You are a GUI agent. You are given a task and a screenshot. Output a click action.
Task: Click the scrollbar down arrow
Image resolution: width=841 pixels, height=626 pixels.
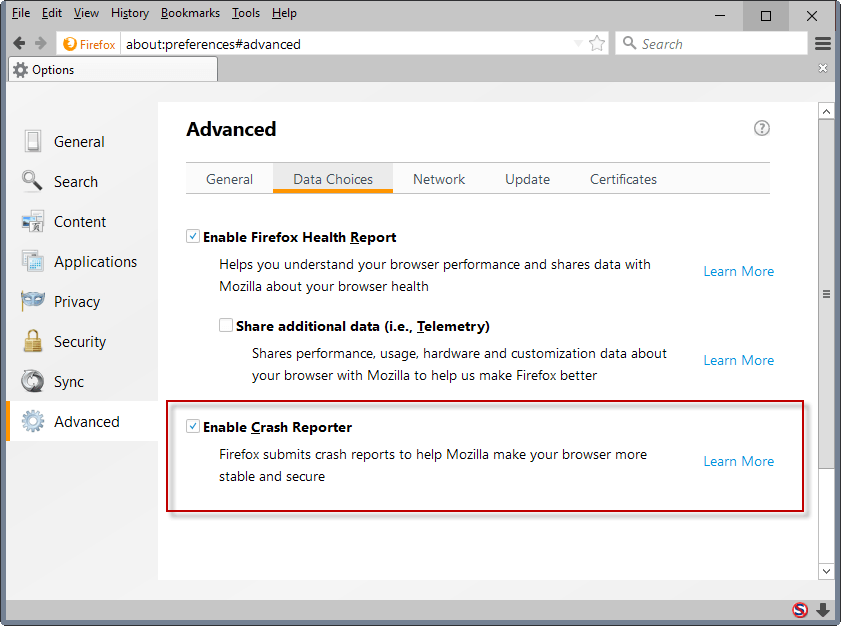pos(826,571)
